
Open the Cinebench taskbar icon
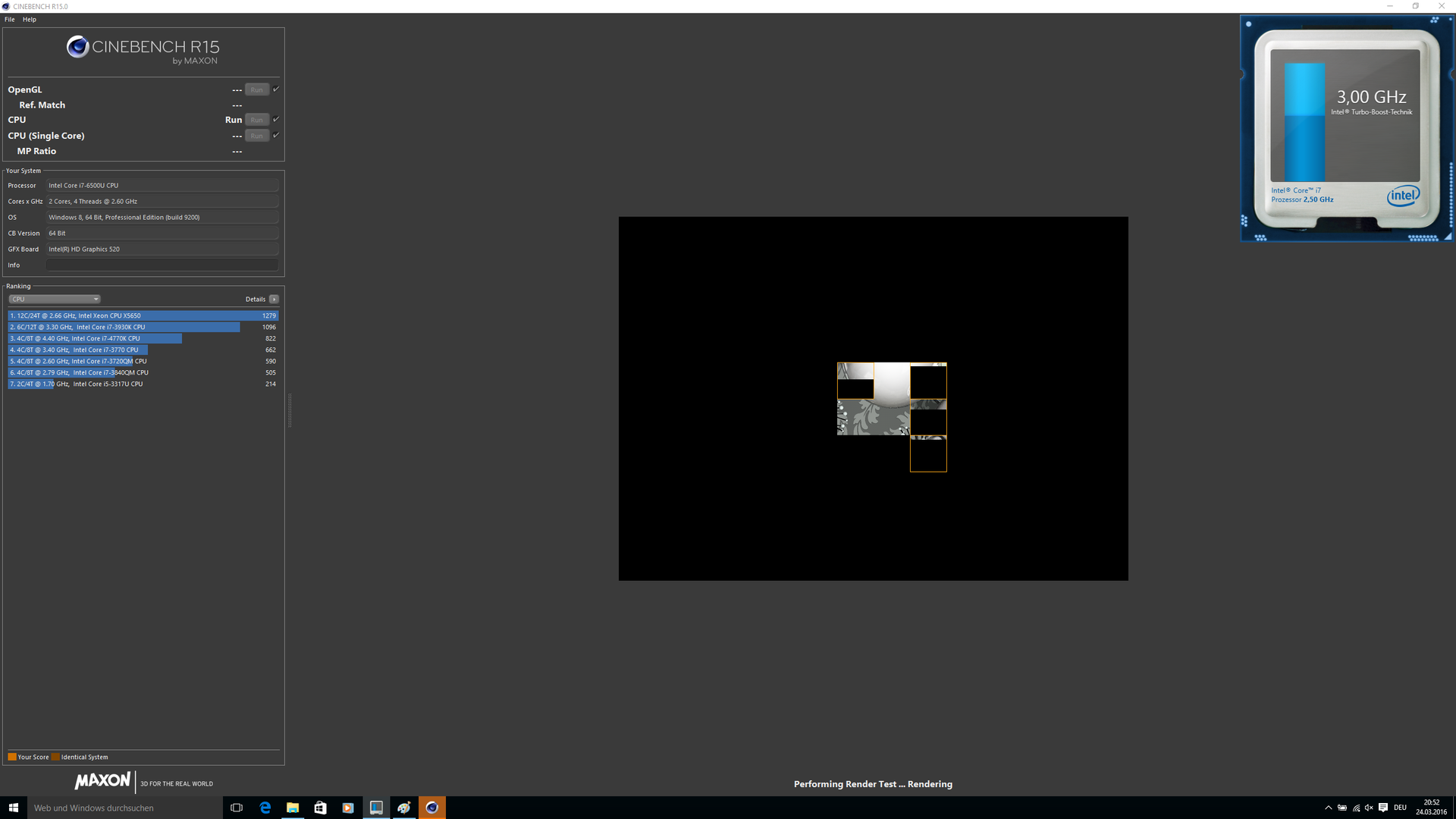pos(432,808)
